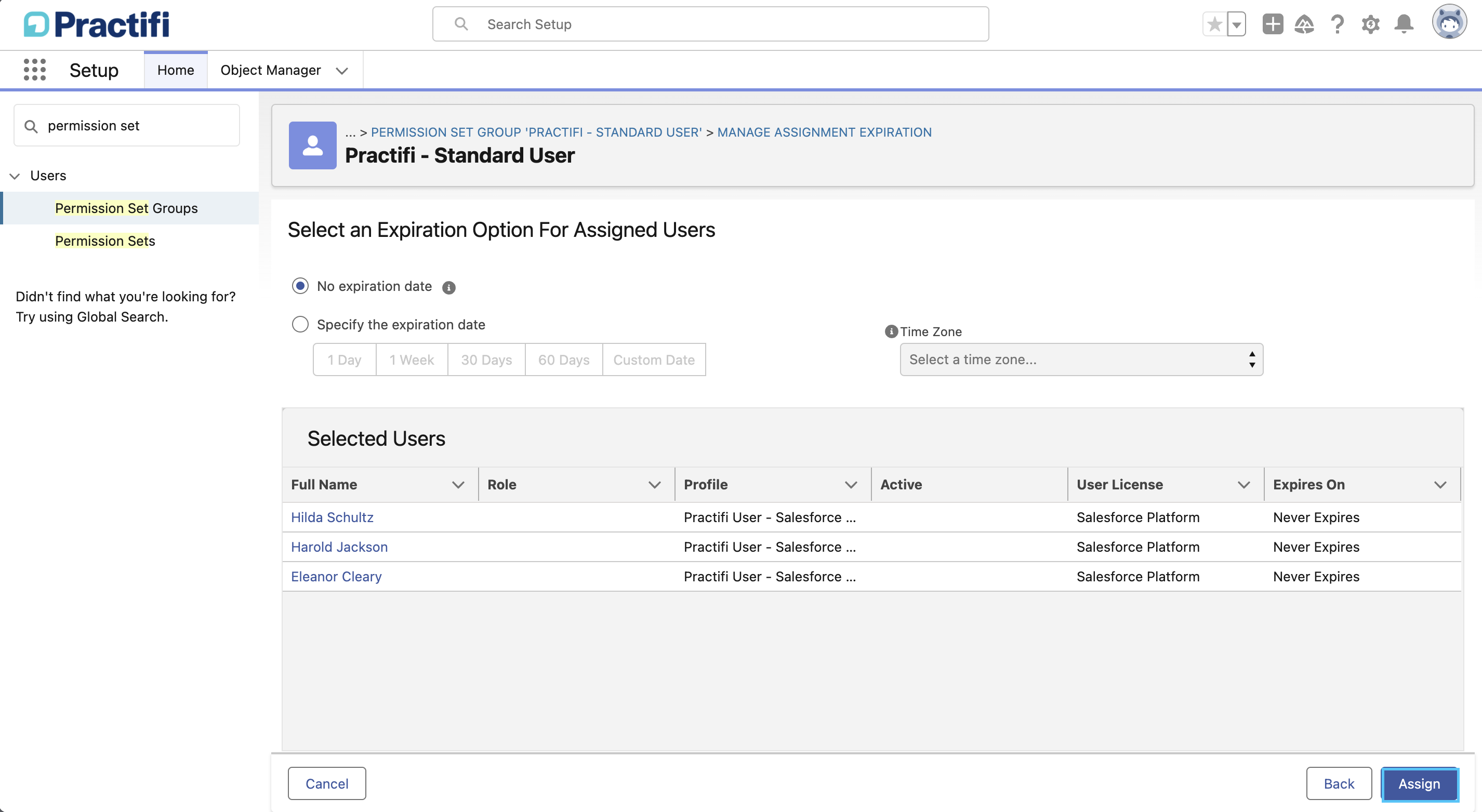Click the global actions plus icon
Viewport: 1482px width, 812px height.
[x=1273, y=24]
